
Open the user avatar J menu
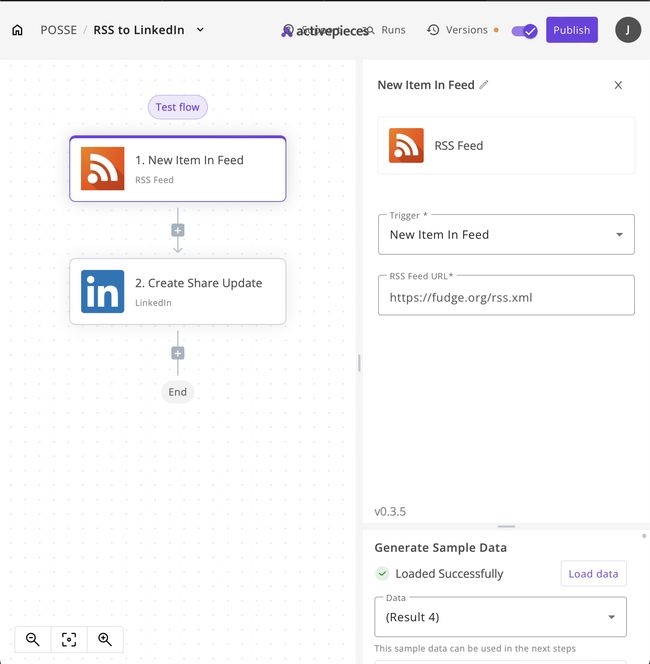tap(628, 30)
